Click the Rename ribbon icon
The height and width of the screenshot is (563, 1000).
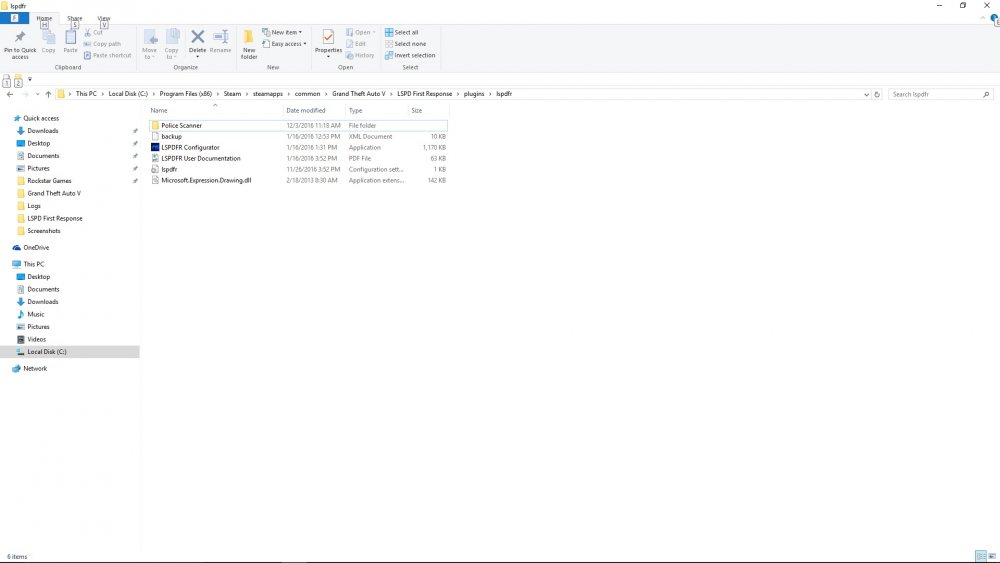(221, 37)
